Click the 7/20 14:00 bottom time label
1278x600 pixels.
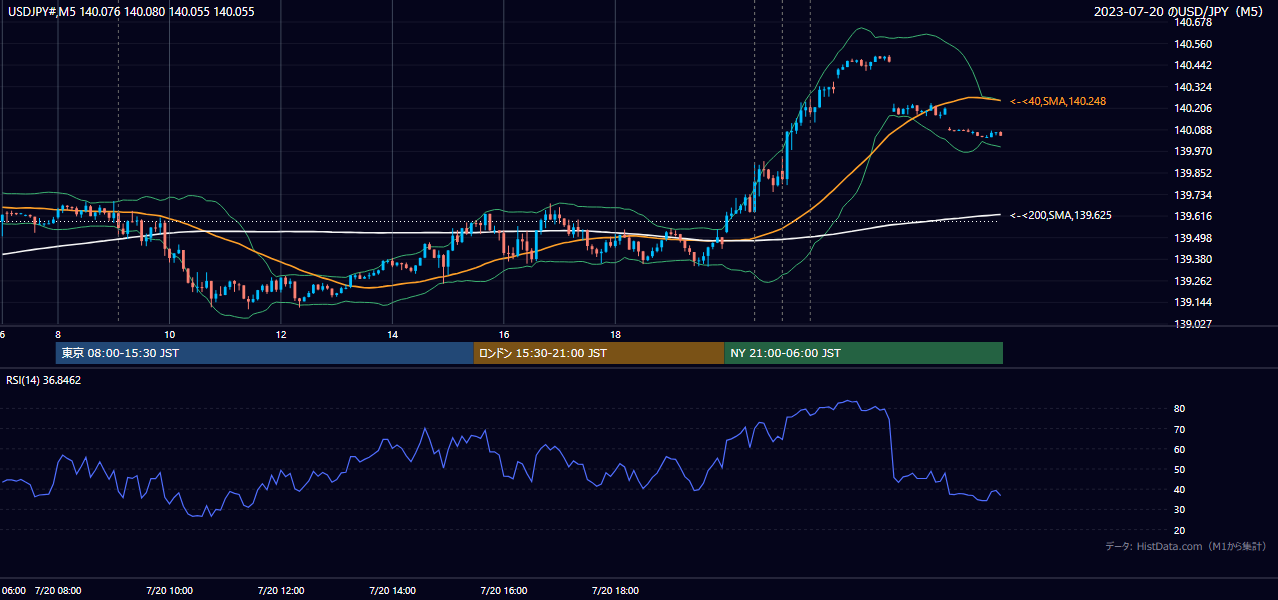click(x=393, y=590)
